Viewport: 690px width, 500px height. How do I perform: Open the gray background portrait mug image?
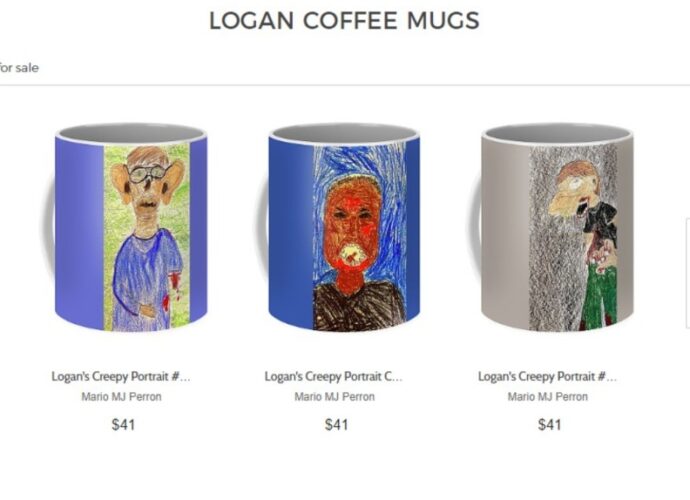pos(551,227)
